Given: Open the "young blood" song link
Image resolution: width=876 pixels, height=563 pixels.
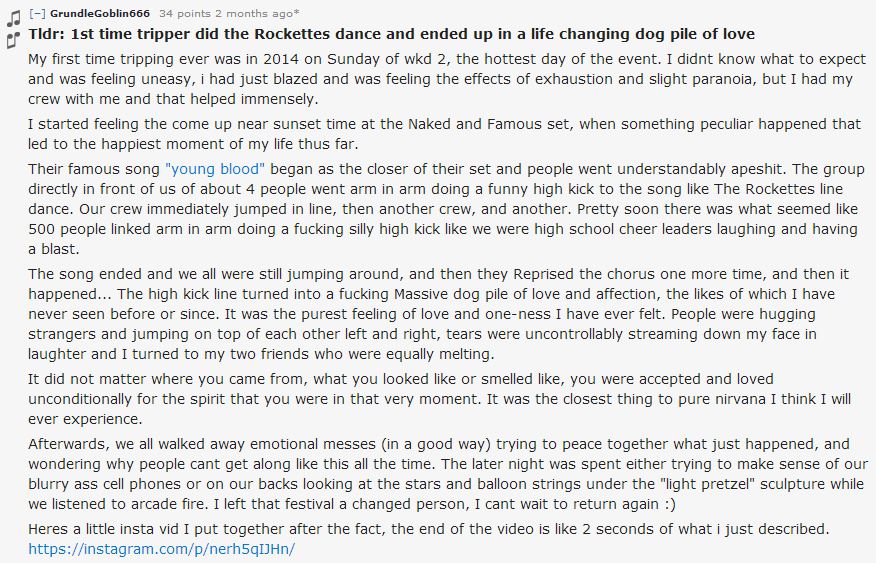Looking at the screenshot, I should point(215,169).
